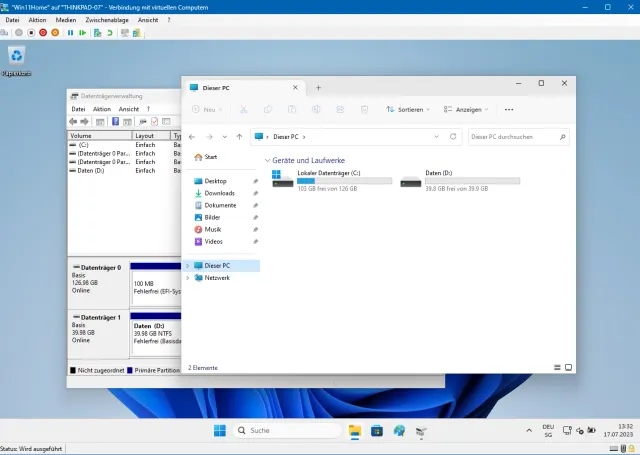This screenshot has height=455, width=640.
Task: Open File Explorer from the taskbar
Action: point(354,430)
